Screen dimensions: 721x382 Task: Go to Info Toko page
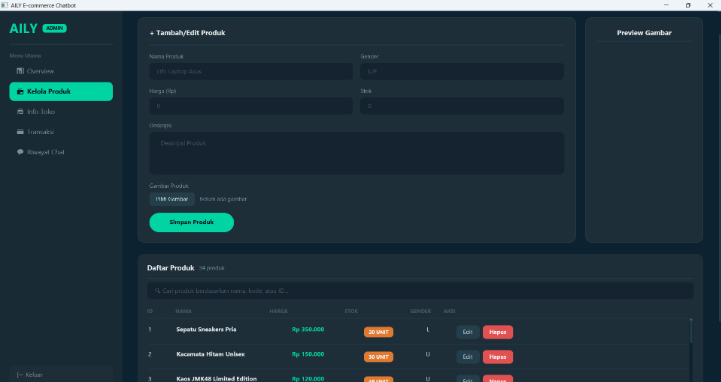61,112
